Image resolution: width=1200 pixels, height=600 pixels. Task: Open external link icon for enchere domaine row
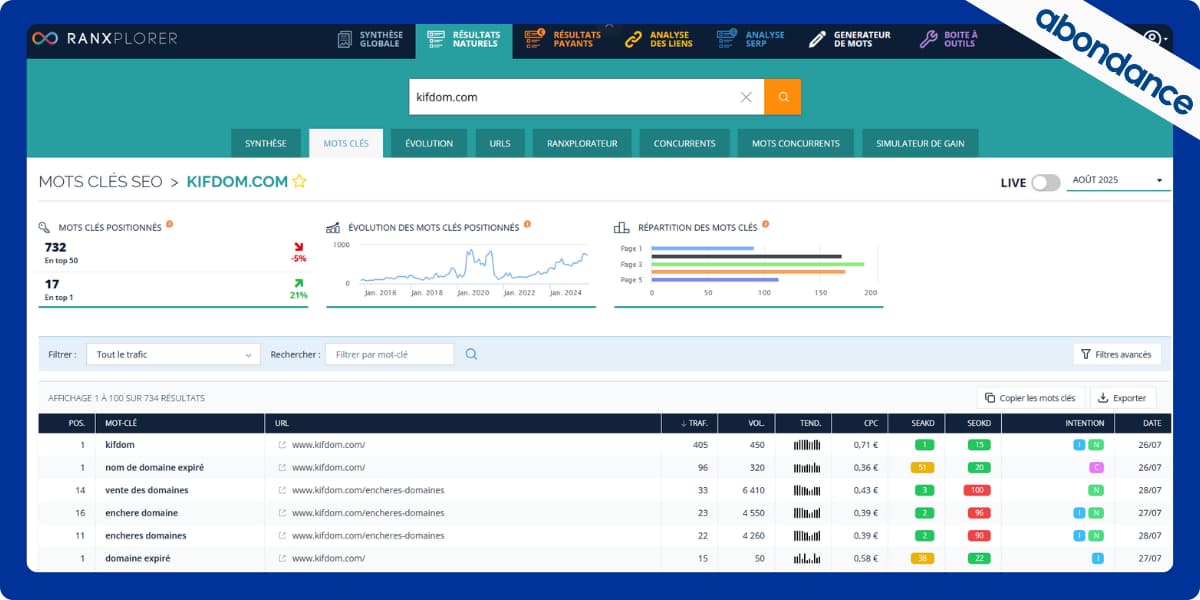[x=282, y=513]
